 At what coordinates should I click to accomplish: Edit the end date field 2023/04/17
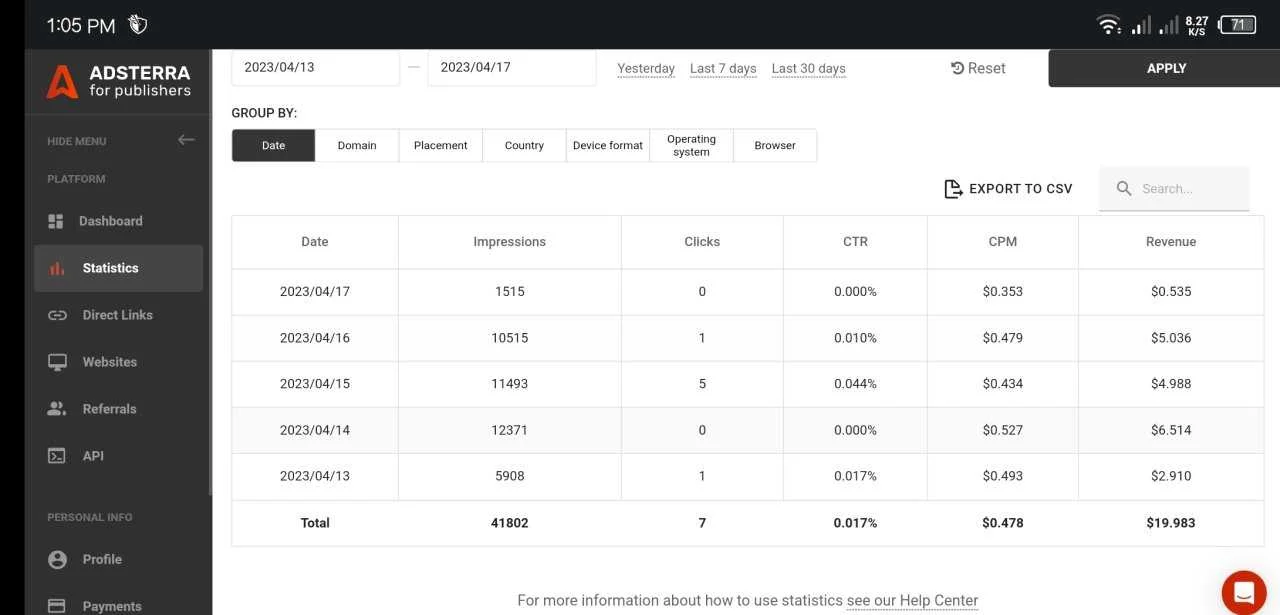[x=512, y=67]
